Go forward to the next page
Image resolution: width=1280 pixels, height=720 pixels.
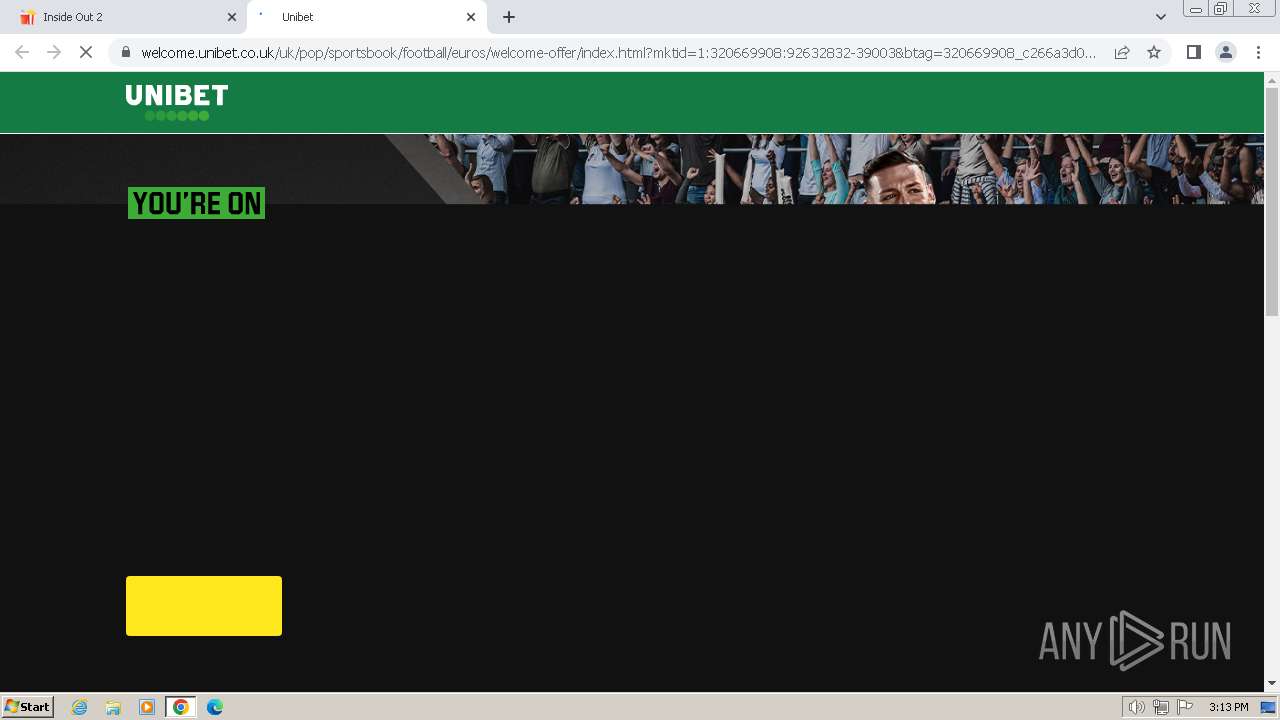tap(54, 52)
